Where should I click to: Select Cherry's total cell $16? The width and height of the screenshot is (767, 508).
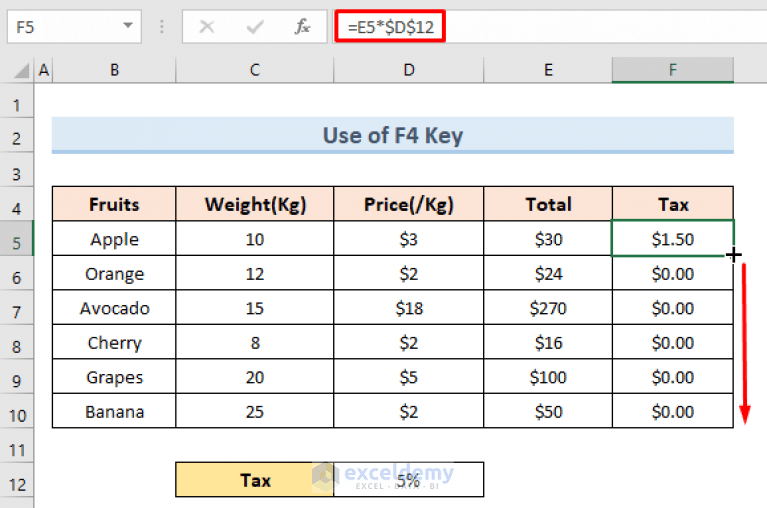coord(548,342)
